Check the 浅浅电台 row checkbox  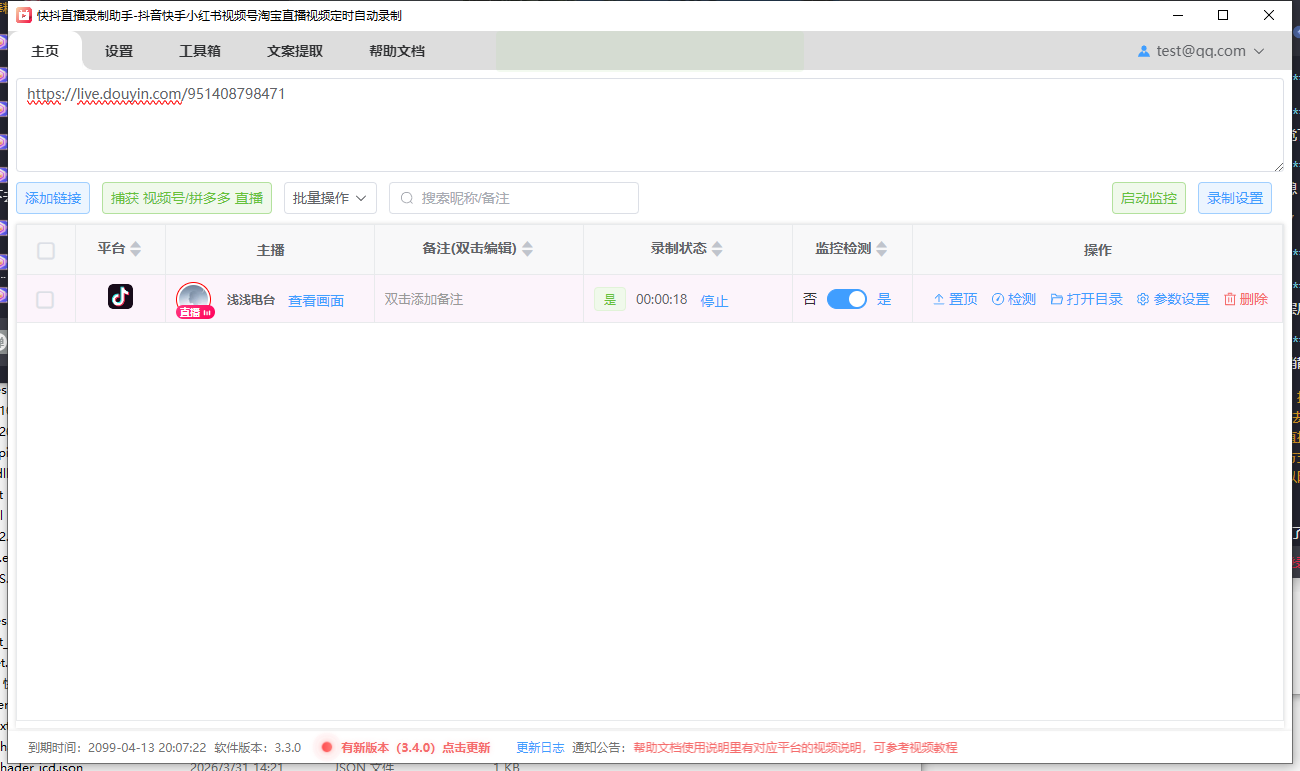(x=46, y=299)
